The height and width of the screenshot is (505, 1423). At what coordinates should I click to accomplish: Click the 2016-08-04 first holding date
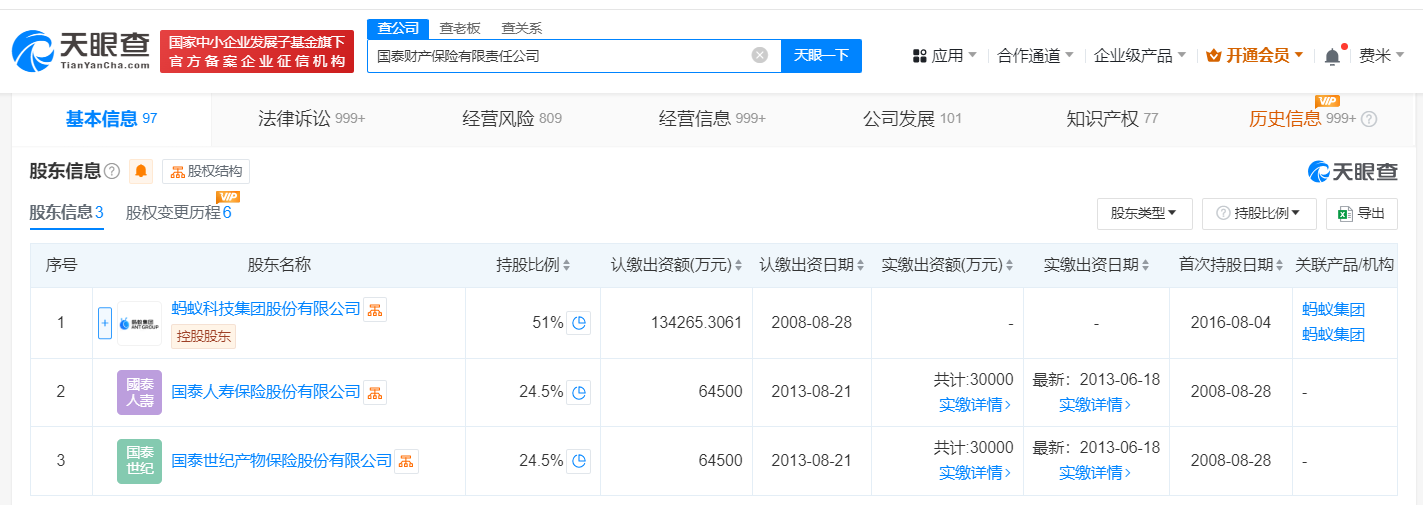pyautogui.click(x=1231, y=323)
